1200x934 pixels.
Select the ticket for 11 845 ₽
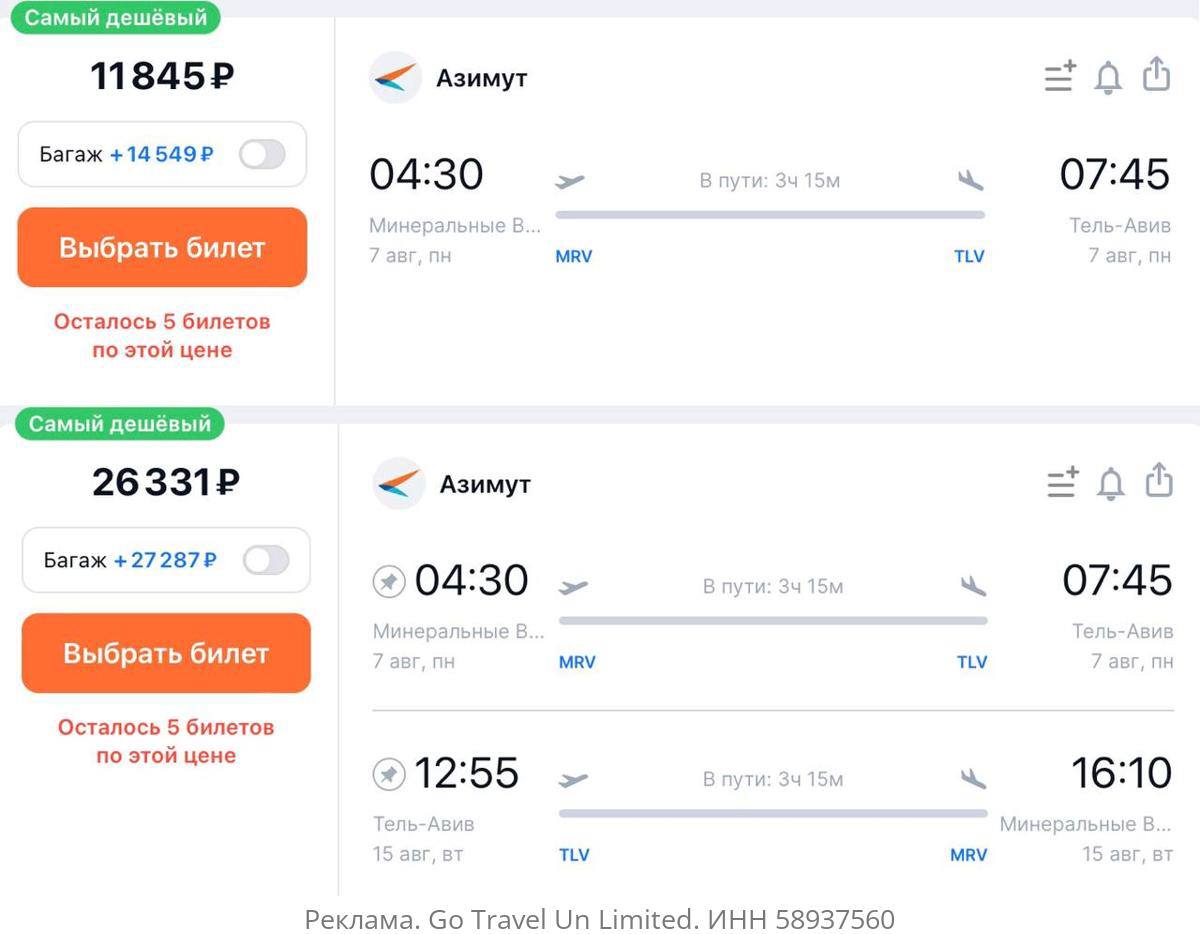[162, 247]
